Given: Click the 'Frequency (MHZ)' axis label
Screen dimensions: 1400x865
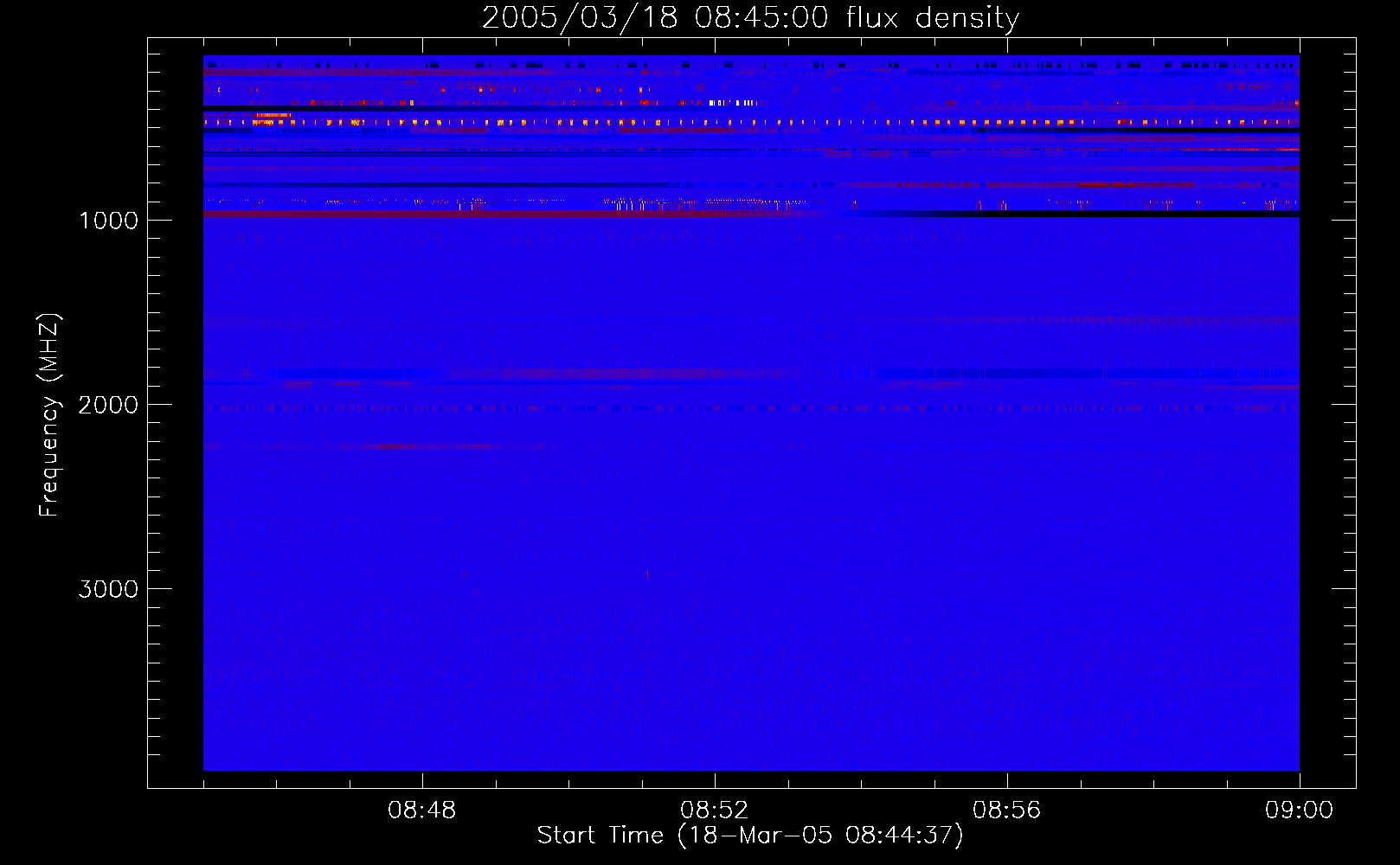Looking at the screenshot, I should [x=49, y=414].
